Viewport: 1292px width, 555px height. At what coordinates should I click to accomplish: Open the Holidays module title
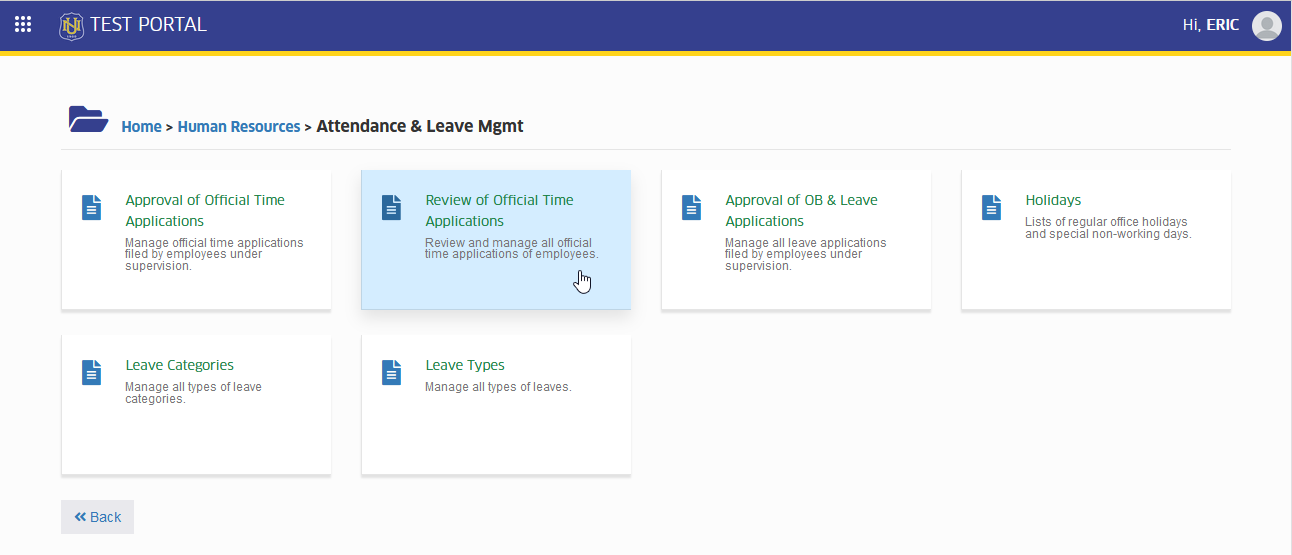pos(1053,200)
